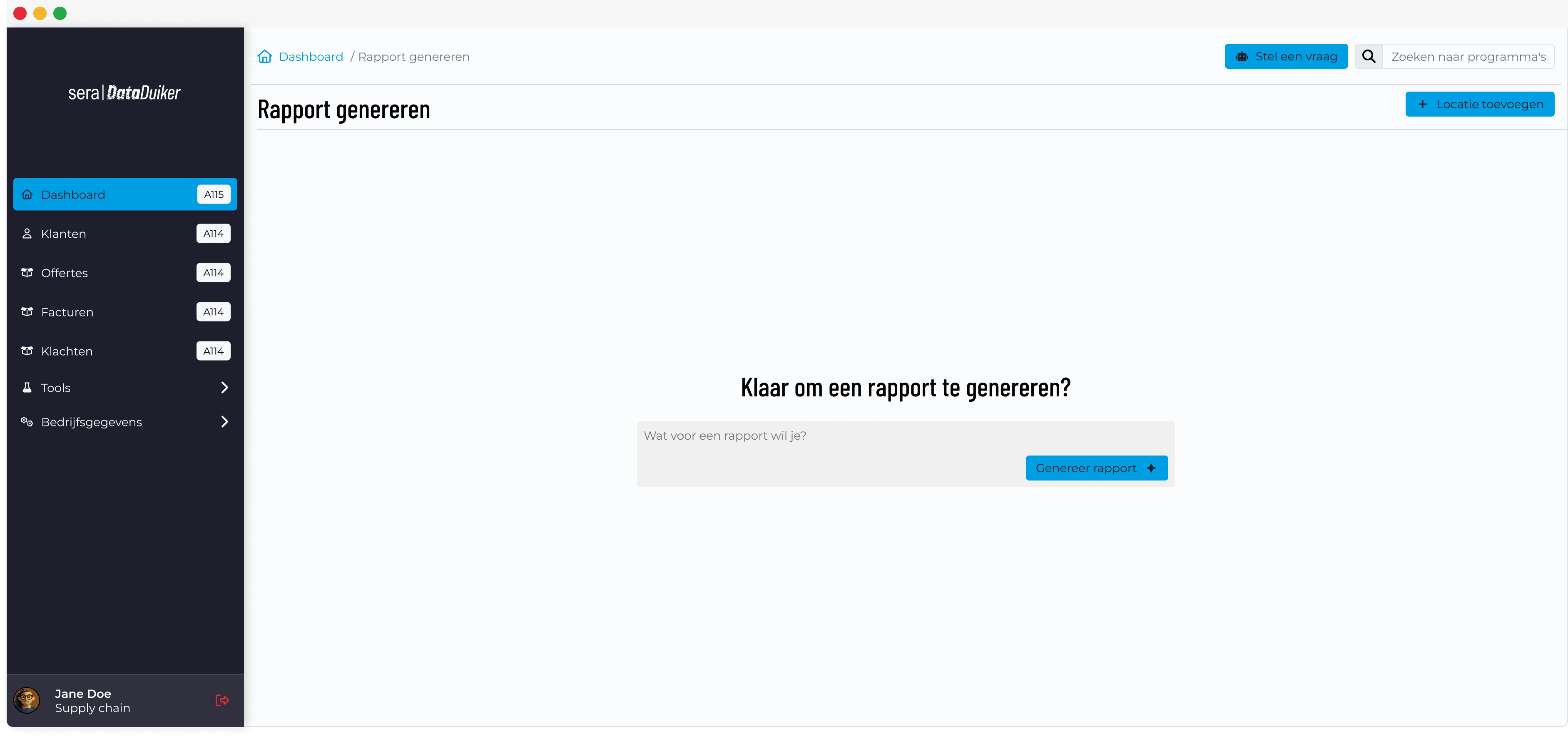Image resolution: width=1568 pixels, height=737 pixels.
Task: Expand the Tools submenu chevron
Action: 224,388
